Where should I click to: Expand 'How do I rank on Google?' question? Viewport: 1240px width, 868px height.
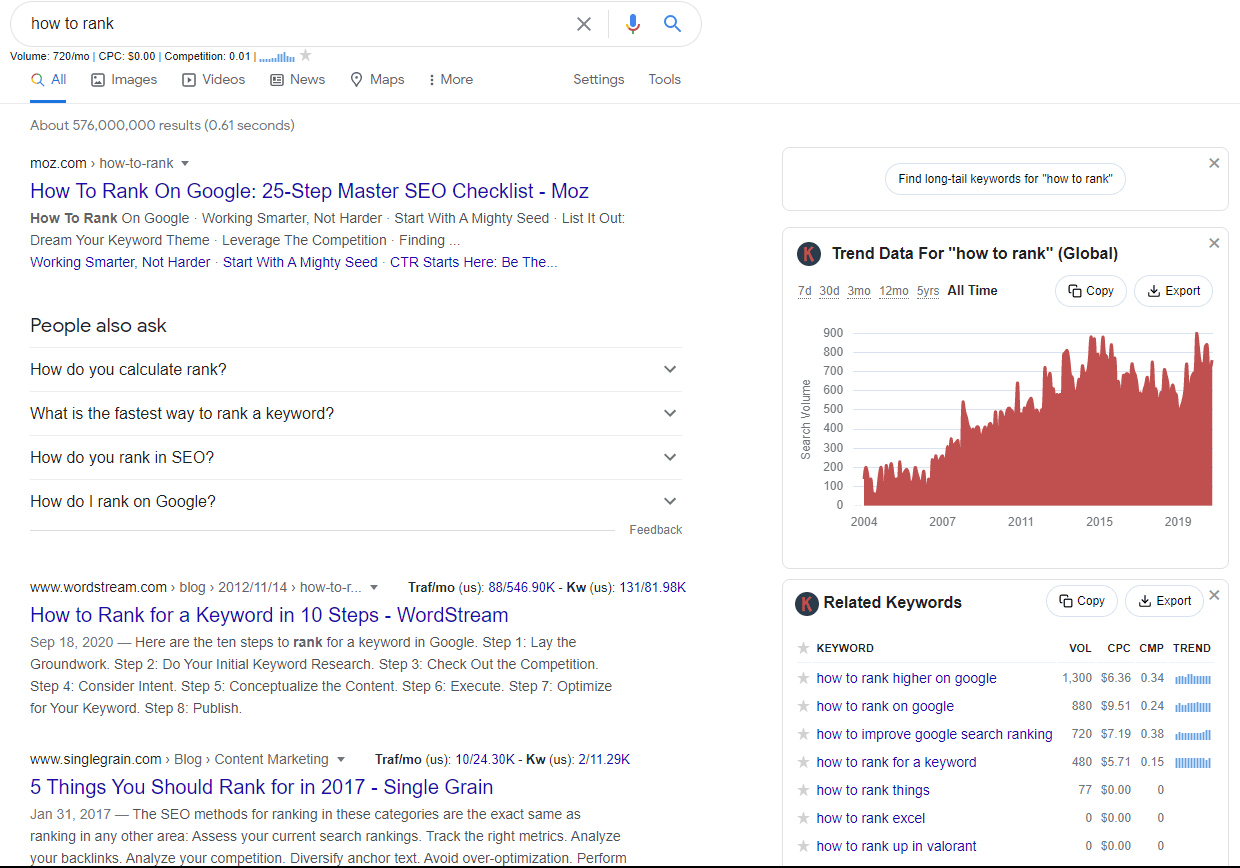tap(356, 502)
